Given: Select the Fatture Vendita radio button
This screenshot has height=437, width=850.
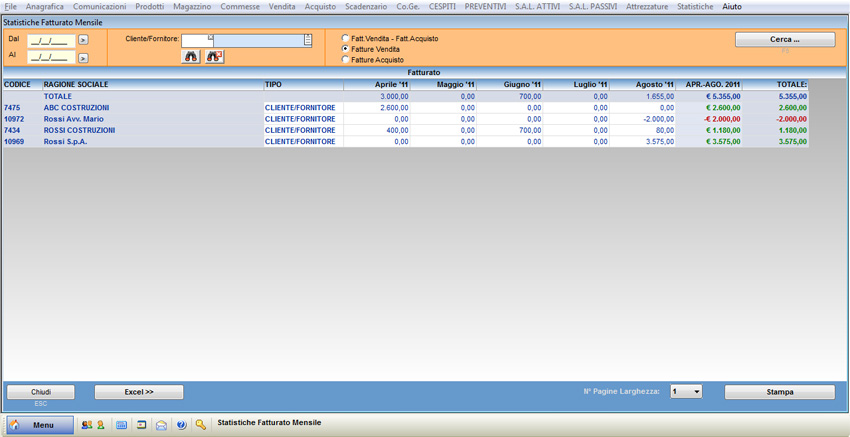Looking at the screenshot, I should click(x=346, y=49).
